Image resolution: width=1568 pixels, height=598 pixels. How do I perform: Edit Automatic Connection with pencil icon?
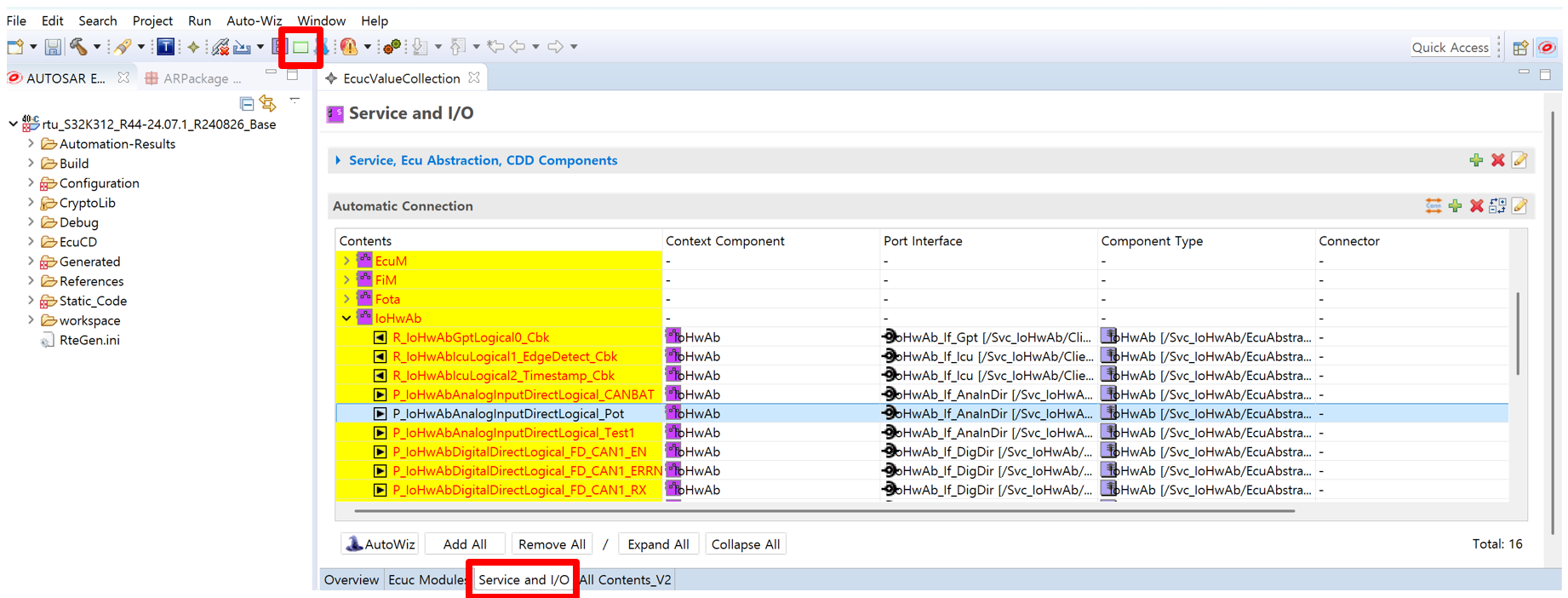pos(1520,206)
